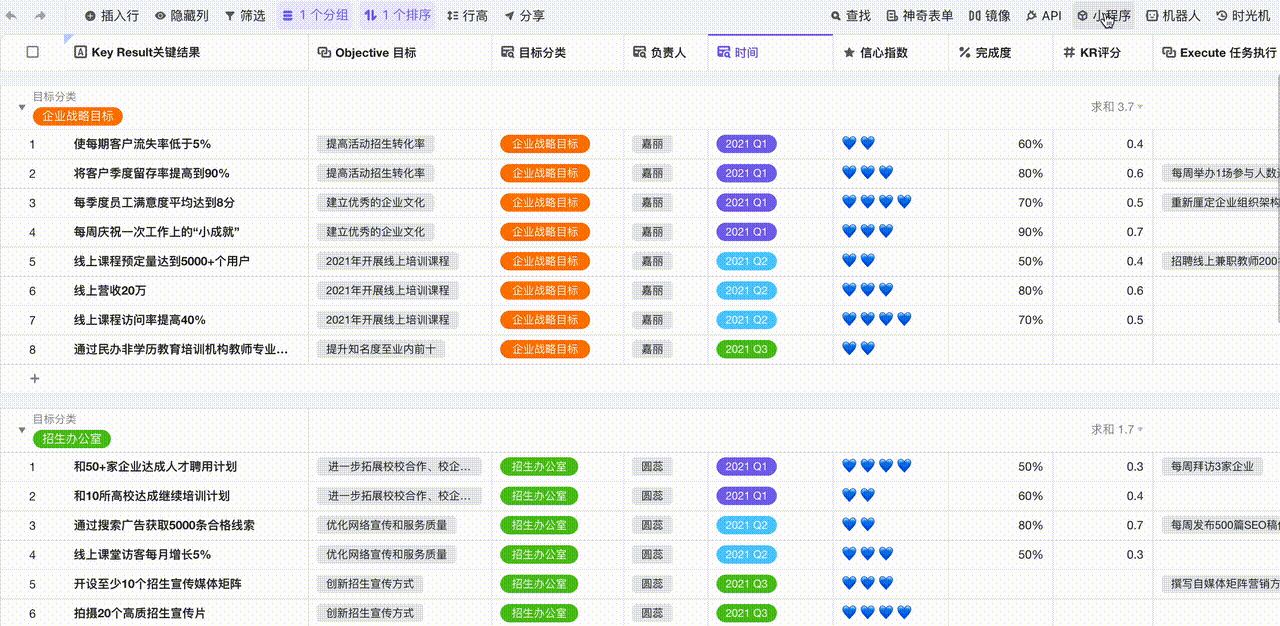Select the cell 线上课堂访客每月增长5%
The width and height of the screenshot is (1280, 626).
point(185,555)
